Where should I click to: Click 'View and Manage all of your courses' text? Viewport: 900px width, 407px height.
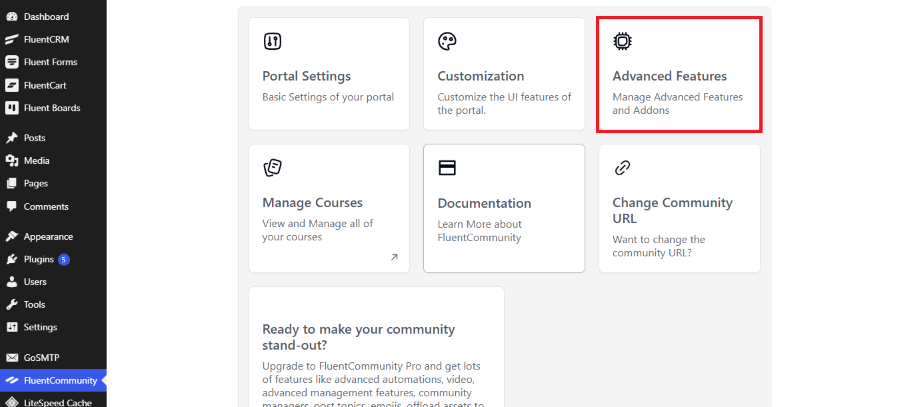pyautogui.click(x=317, y=230)
